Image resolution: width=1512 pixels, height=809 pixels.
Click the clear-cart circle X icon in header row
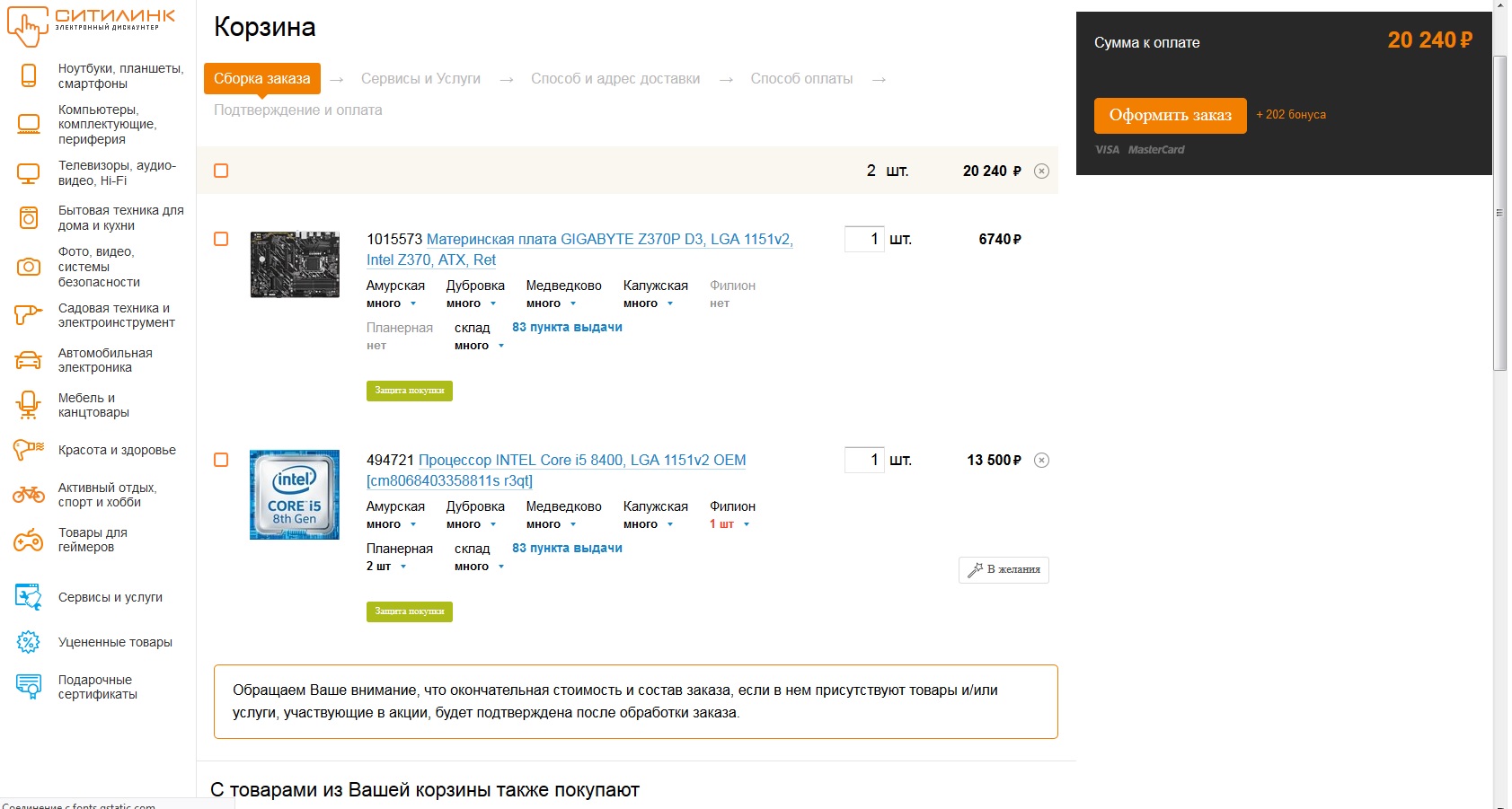click(1041, 171)
